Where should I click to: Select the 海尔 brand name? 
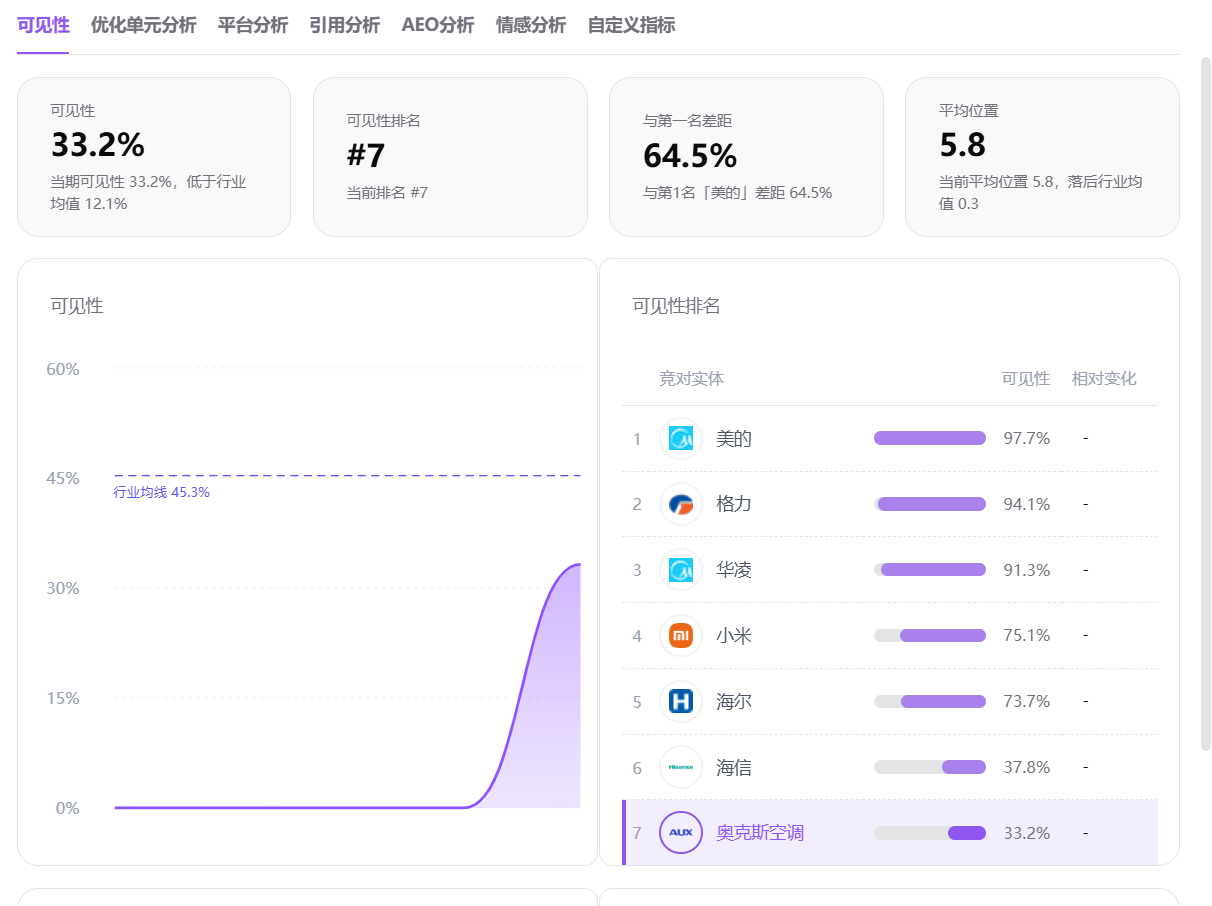734,702
